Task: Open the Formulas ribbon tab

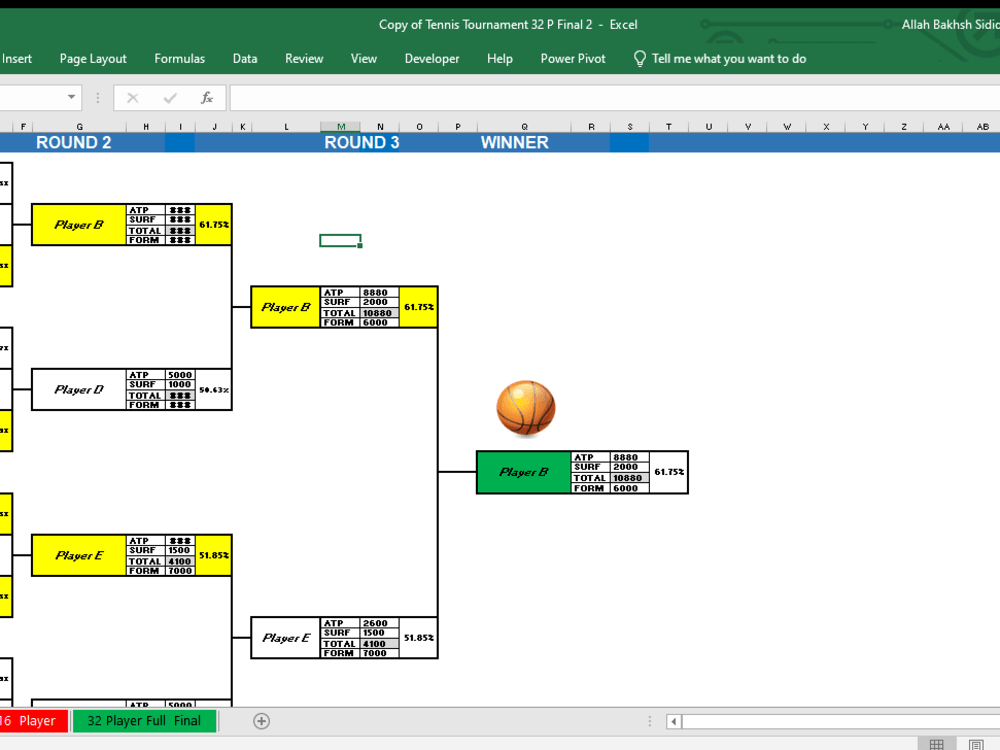Action: point(179,58)
